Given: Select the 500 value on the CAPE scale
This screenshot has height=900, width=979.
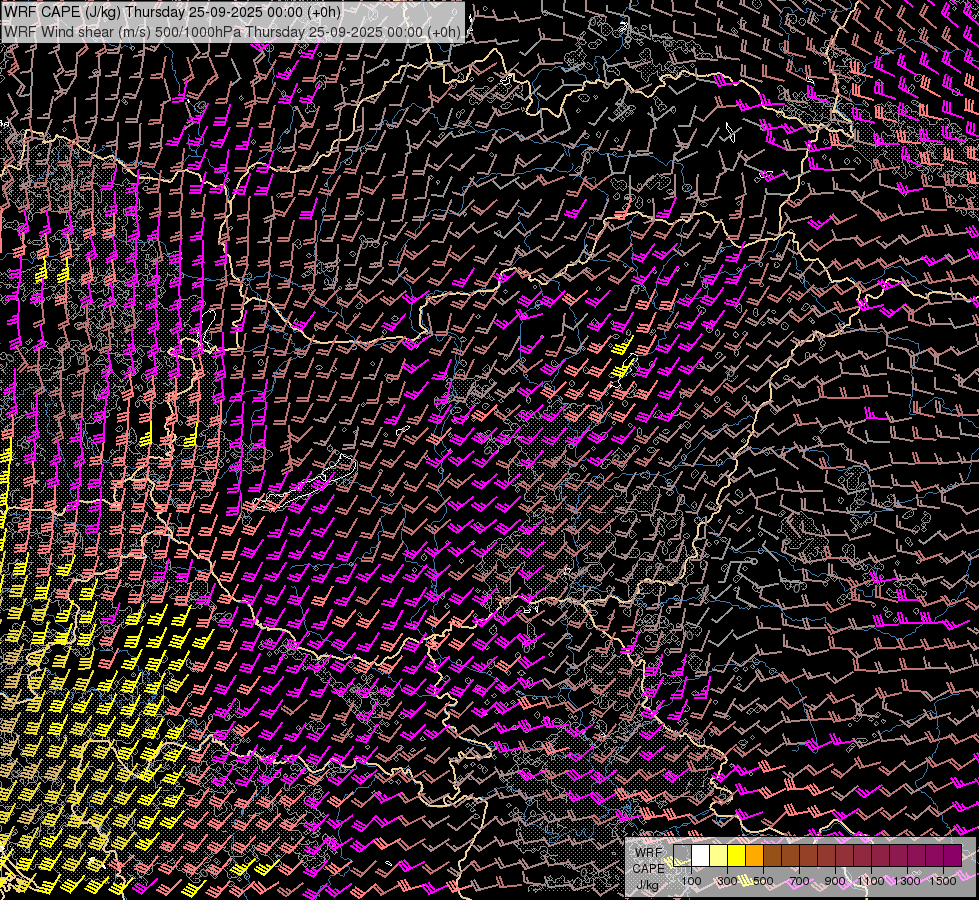Looking at the screenshot, I should [763, 881].
